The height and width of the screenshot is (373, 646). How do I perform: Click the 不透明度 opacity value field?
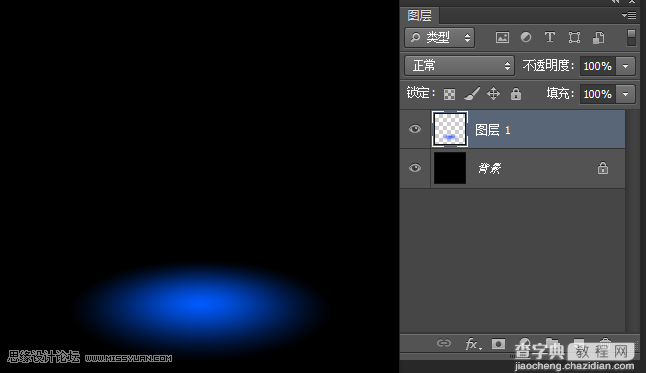coord(598,66)
